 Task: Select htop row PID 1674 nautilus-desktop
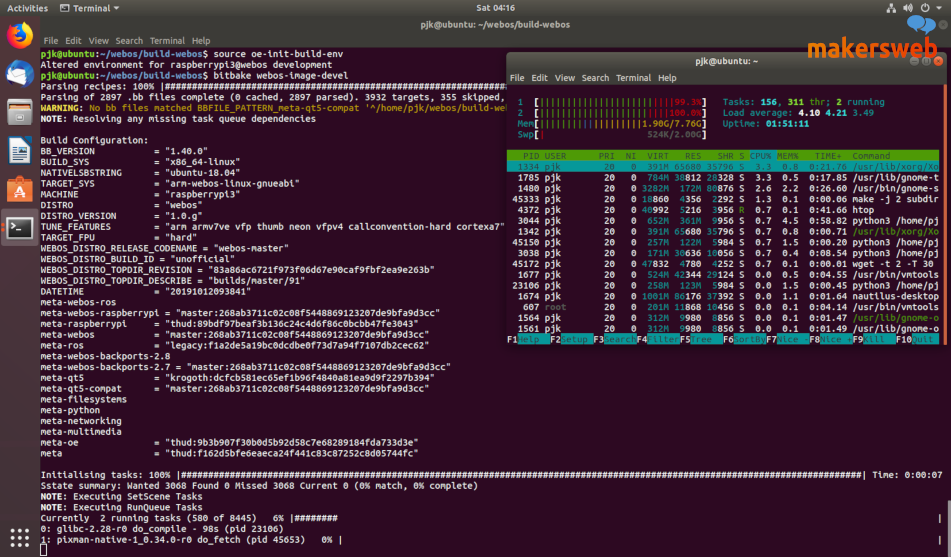(x=723, y=296)
